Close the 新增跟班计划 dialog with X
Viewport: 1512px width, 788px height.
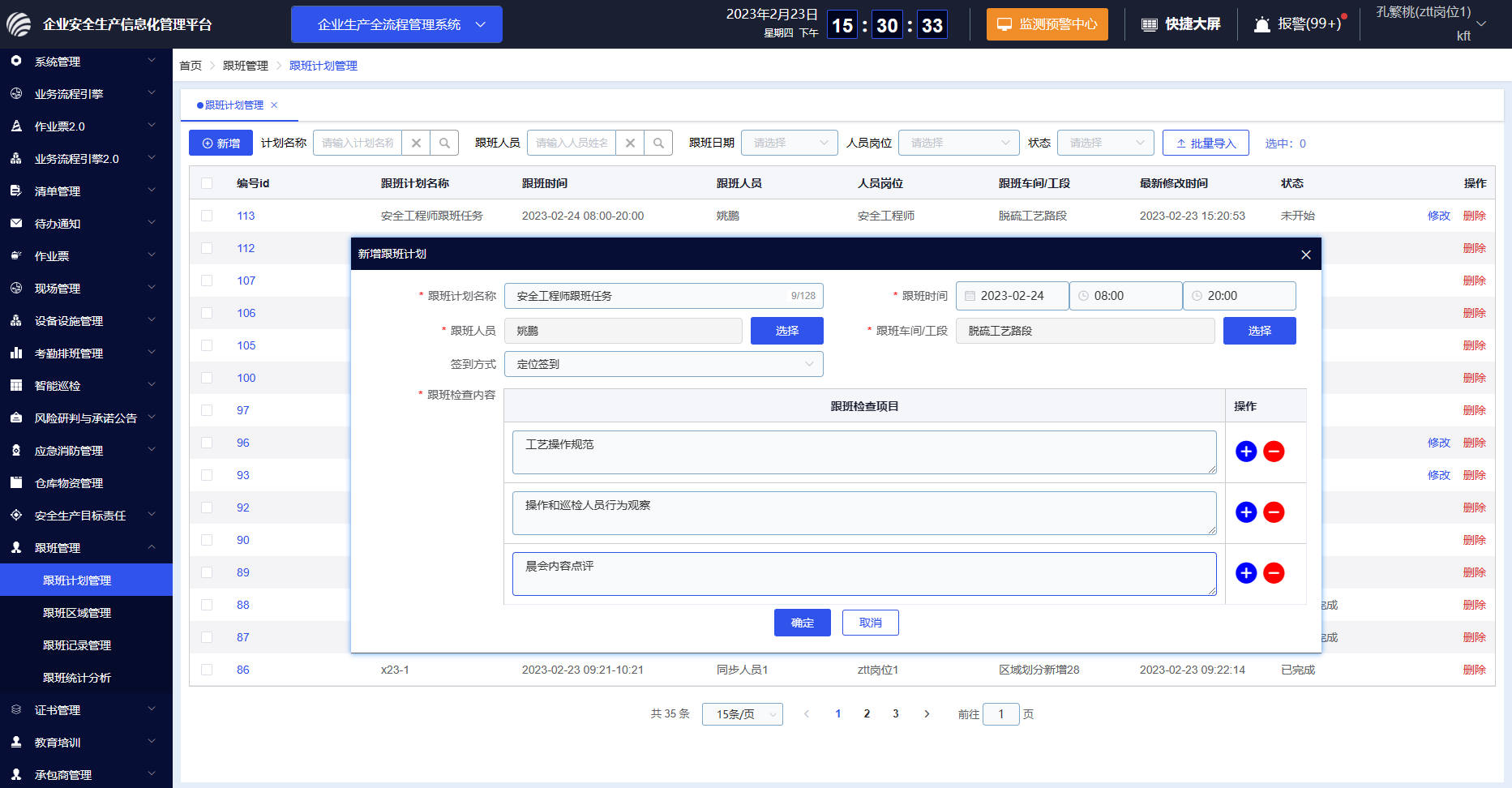1305,255
